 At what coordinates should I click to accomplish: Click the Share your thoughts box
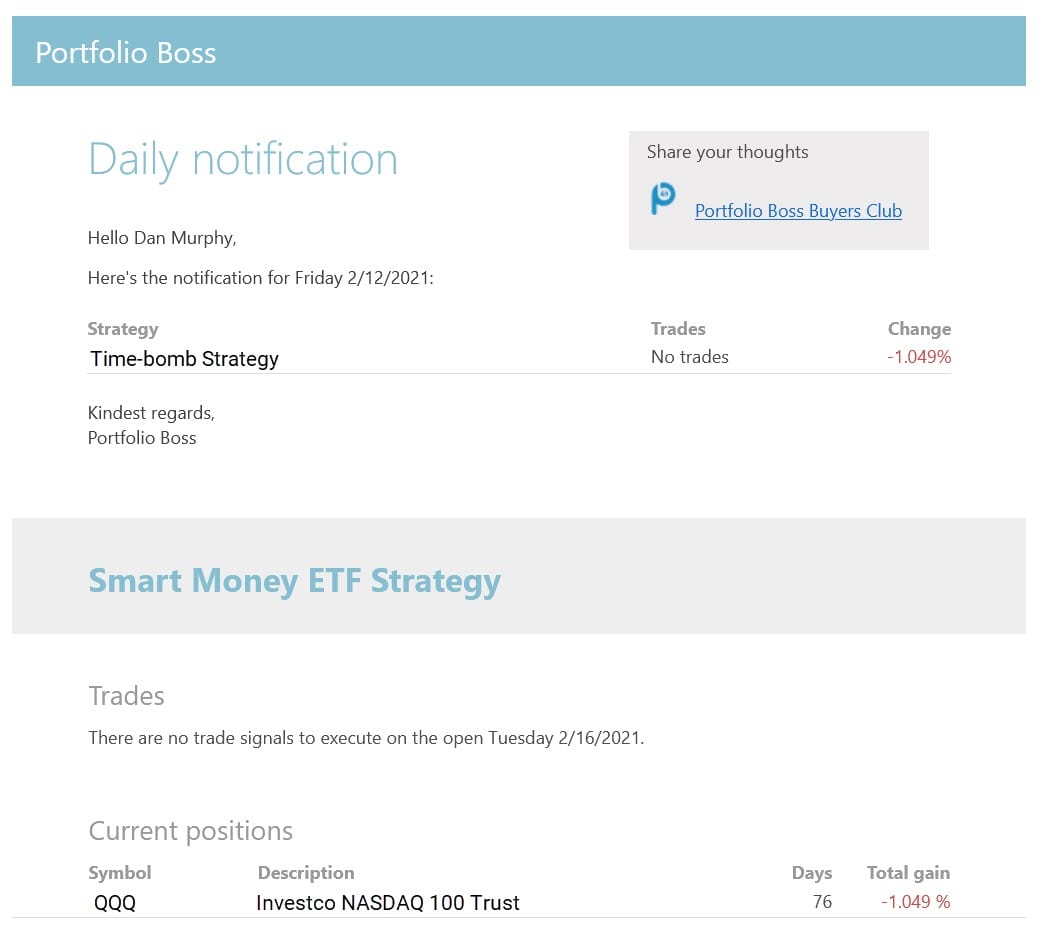tap(727, 152)
